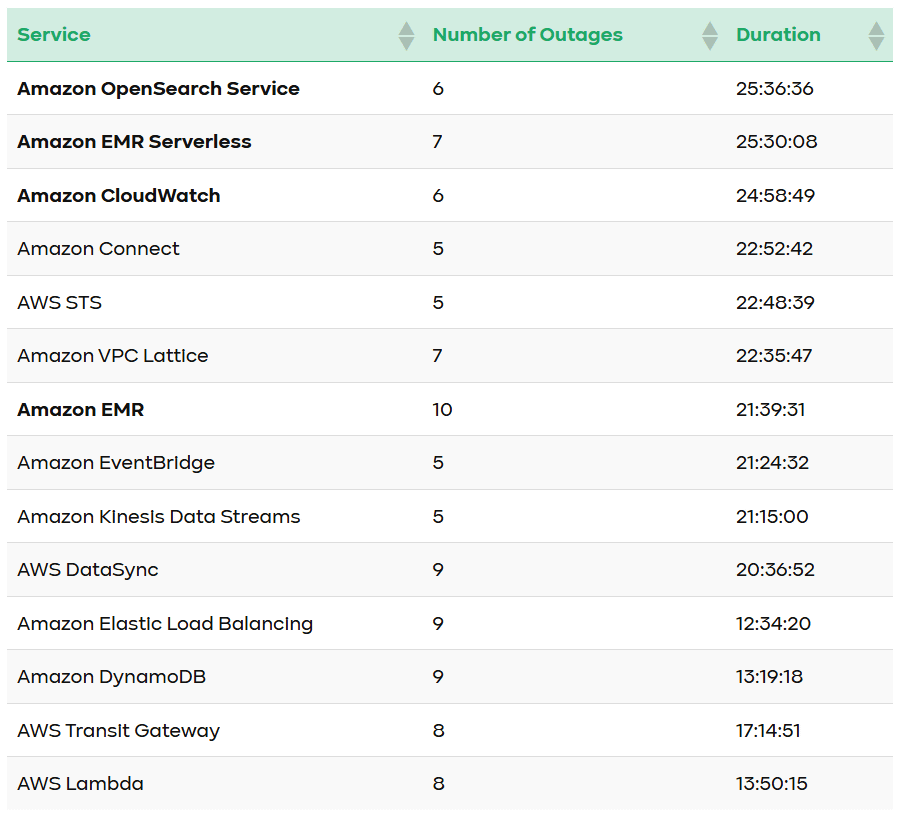Select Amazon VPC Lattice in the table
The width and height of the screenshot is (903, 837).
(x=112, y=356)
